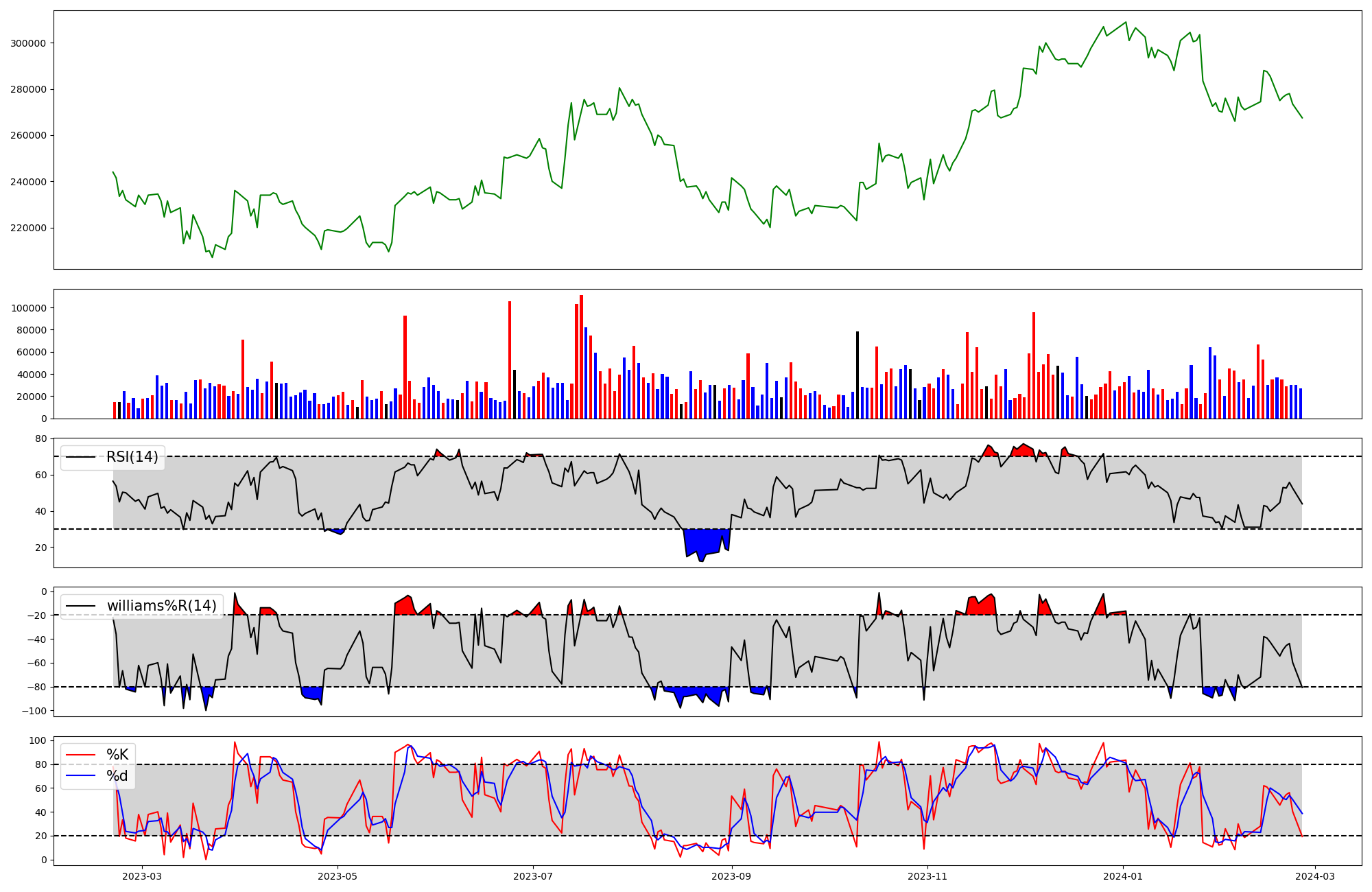Click the 2024-01 x-axis date label
Viewport: 1372px width, 892px height.
pos(1123,876)
